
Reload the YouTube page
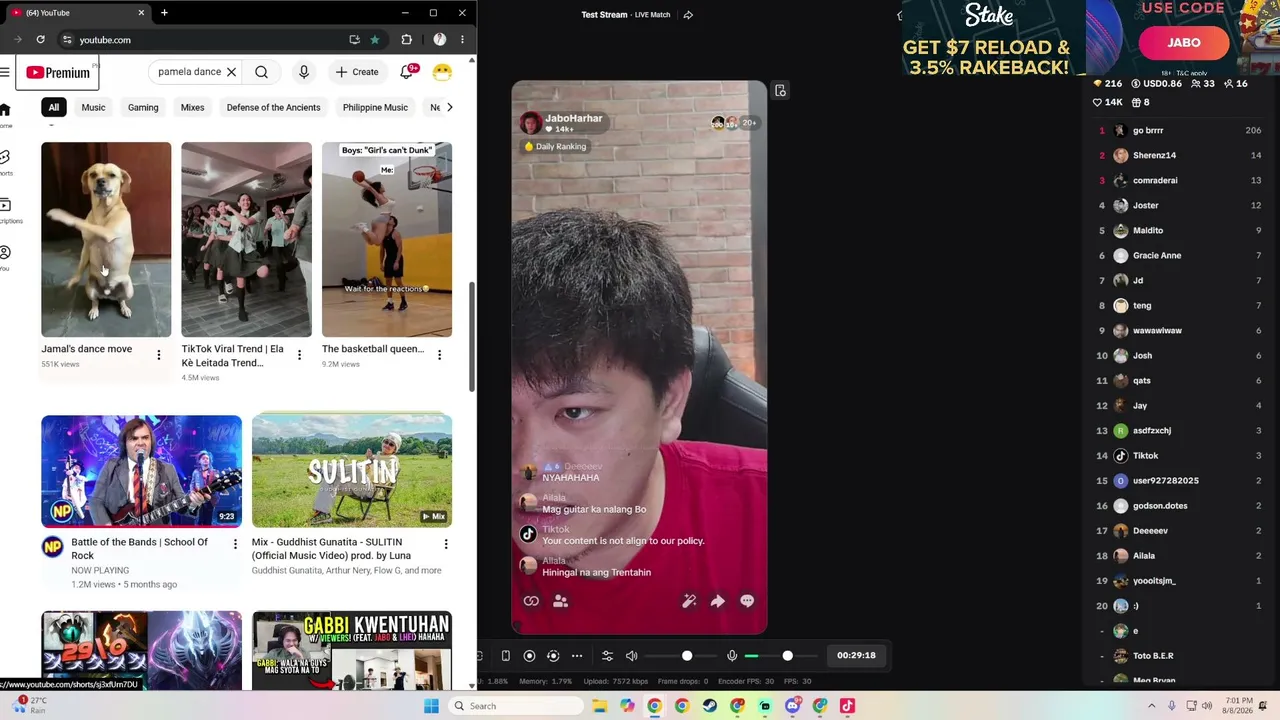[40, 40]
